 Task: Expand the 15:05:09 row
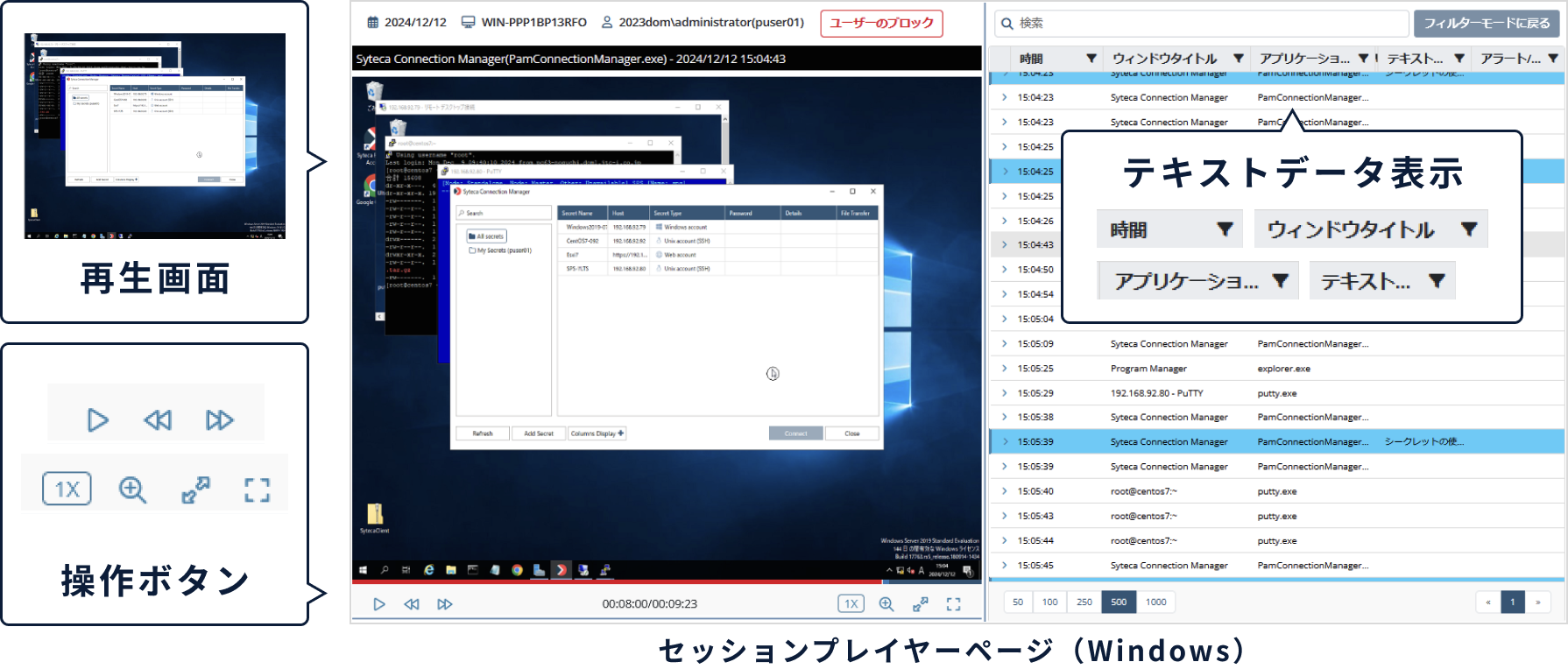click(1005, 344)
